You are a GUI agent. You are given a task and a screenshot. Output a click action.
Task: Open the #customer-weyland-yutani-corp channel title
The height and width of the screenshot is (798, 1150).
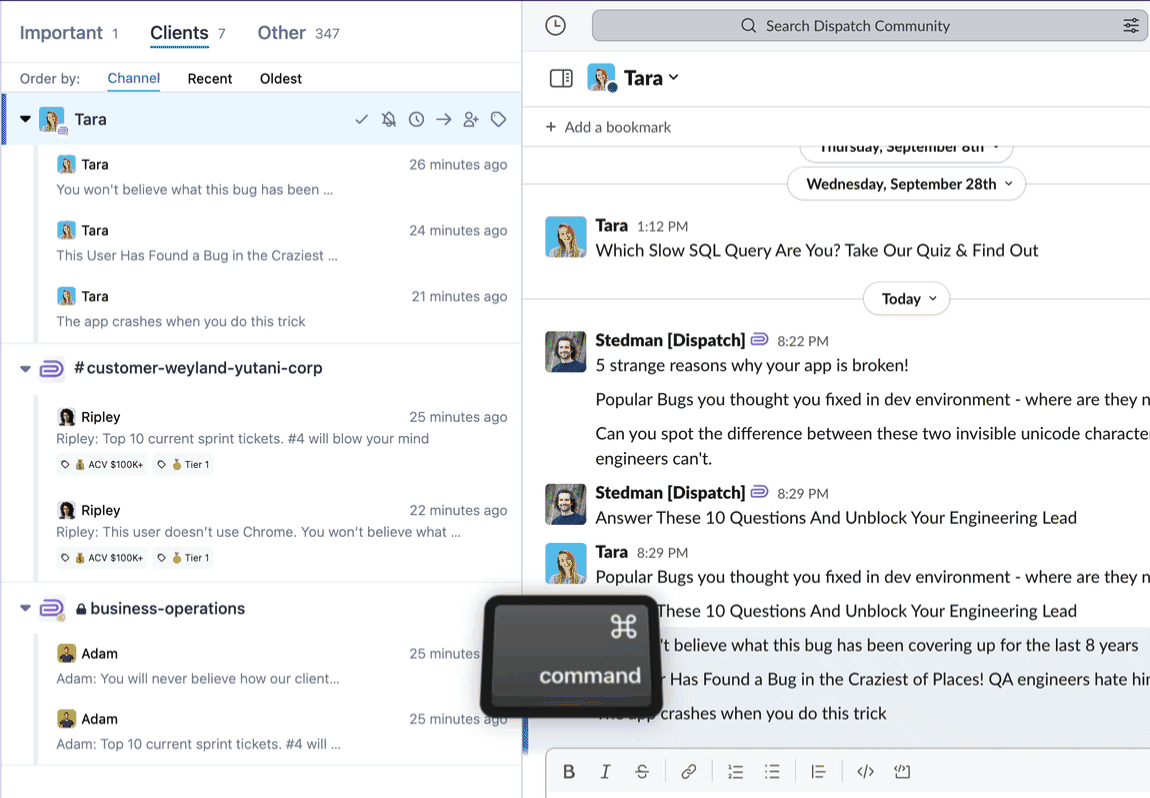pyautogui.click(x=198, y=368)
